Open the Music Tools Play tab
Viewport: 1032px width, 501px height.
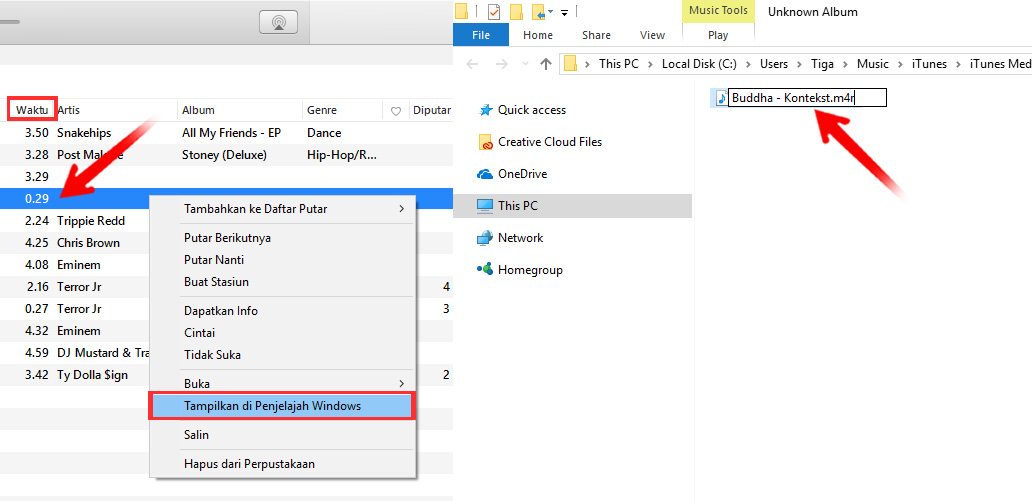pyautogui.click(x=718, y=35)
